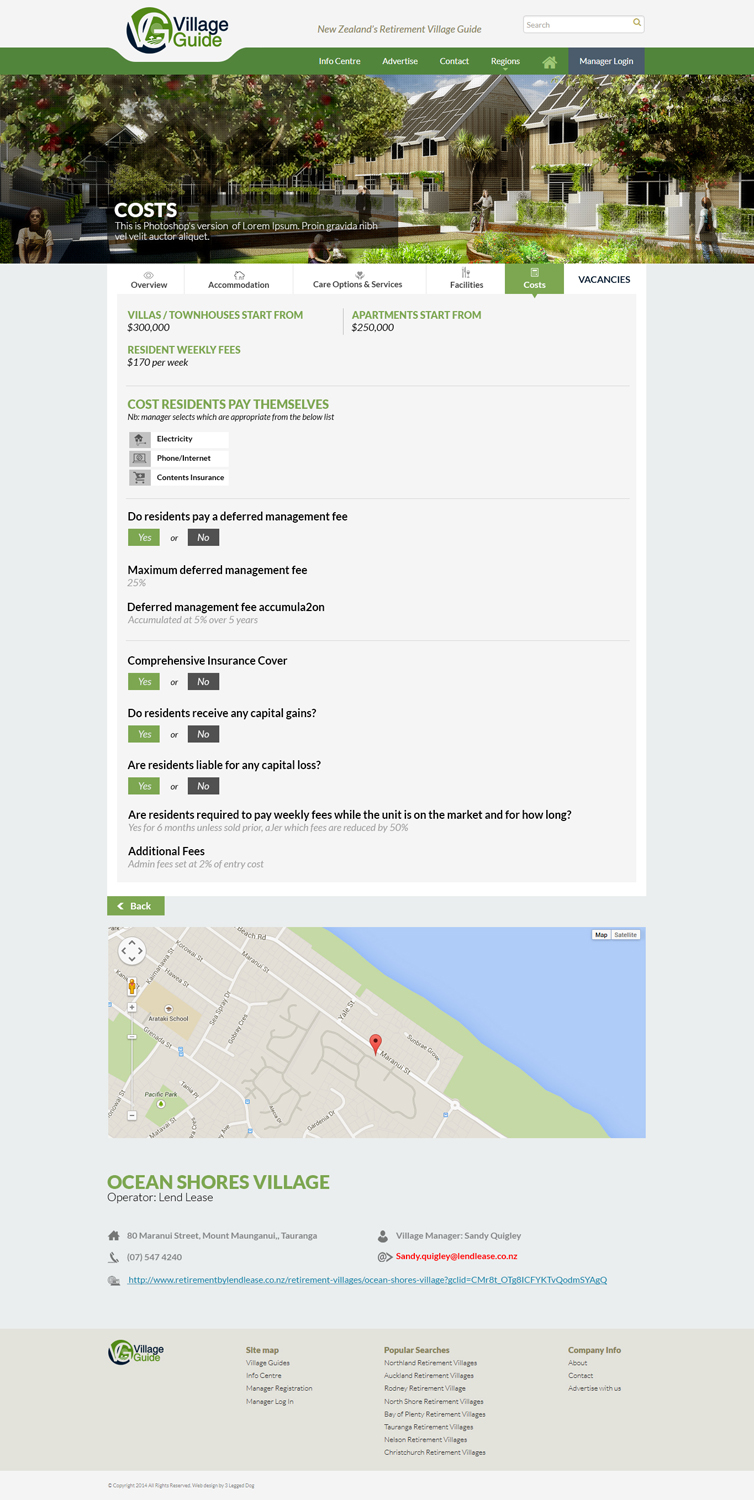
Task: Open the Contact menu item
Action: click(454, 61)
